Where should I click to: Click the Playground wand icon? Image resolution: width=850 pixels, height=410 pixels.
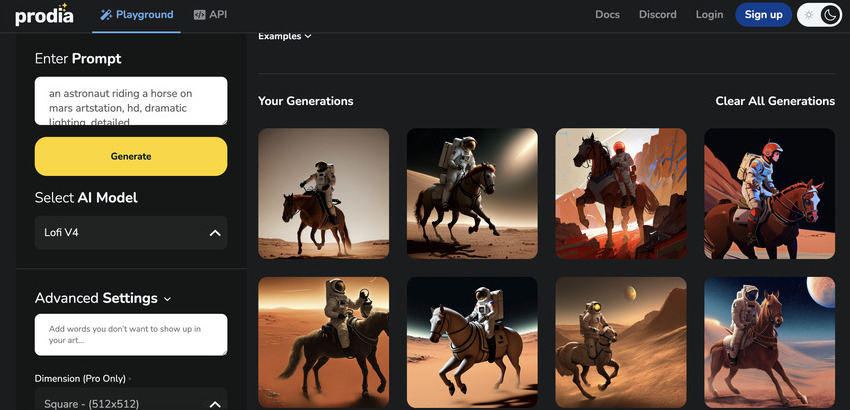[106, 15]
